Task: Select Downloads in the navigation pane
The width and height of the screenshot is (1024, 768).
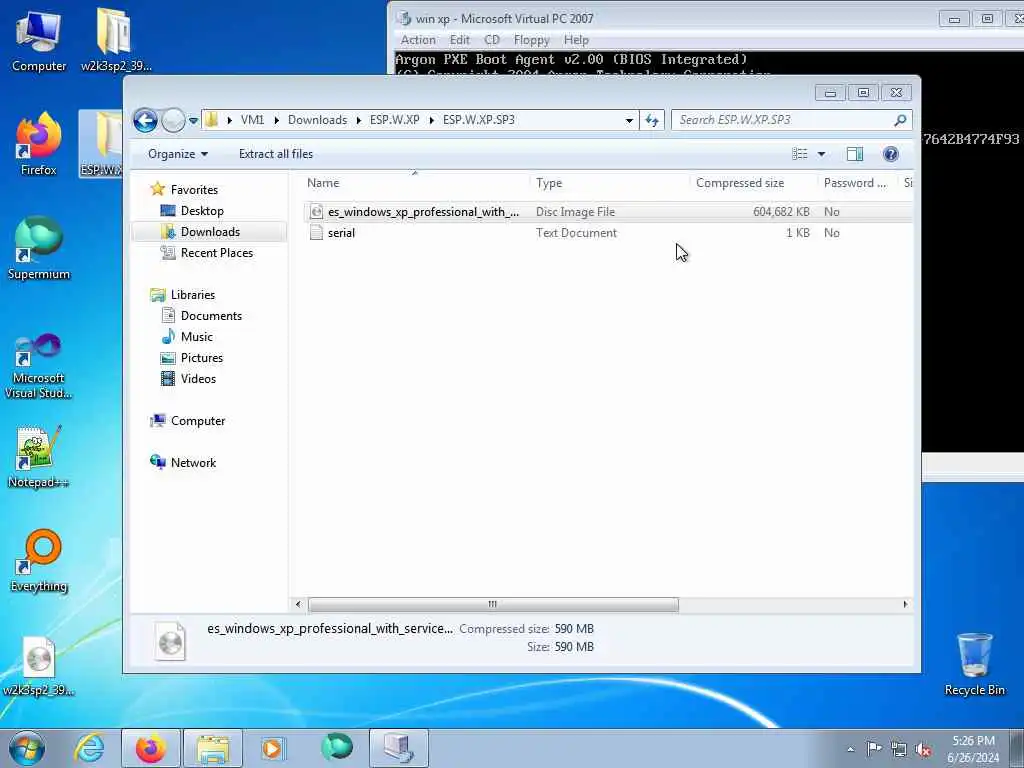Action: [210, 232]
